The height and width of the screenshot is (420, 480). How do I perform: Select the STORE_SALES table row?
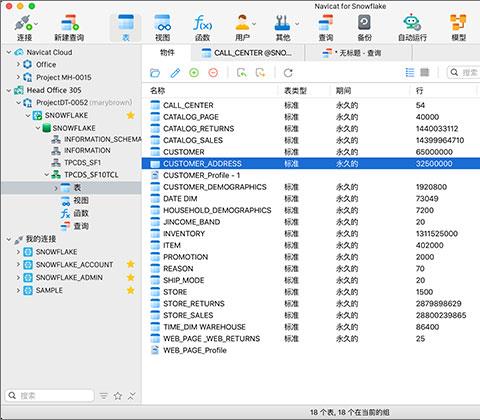tap(311, 315)
